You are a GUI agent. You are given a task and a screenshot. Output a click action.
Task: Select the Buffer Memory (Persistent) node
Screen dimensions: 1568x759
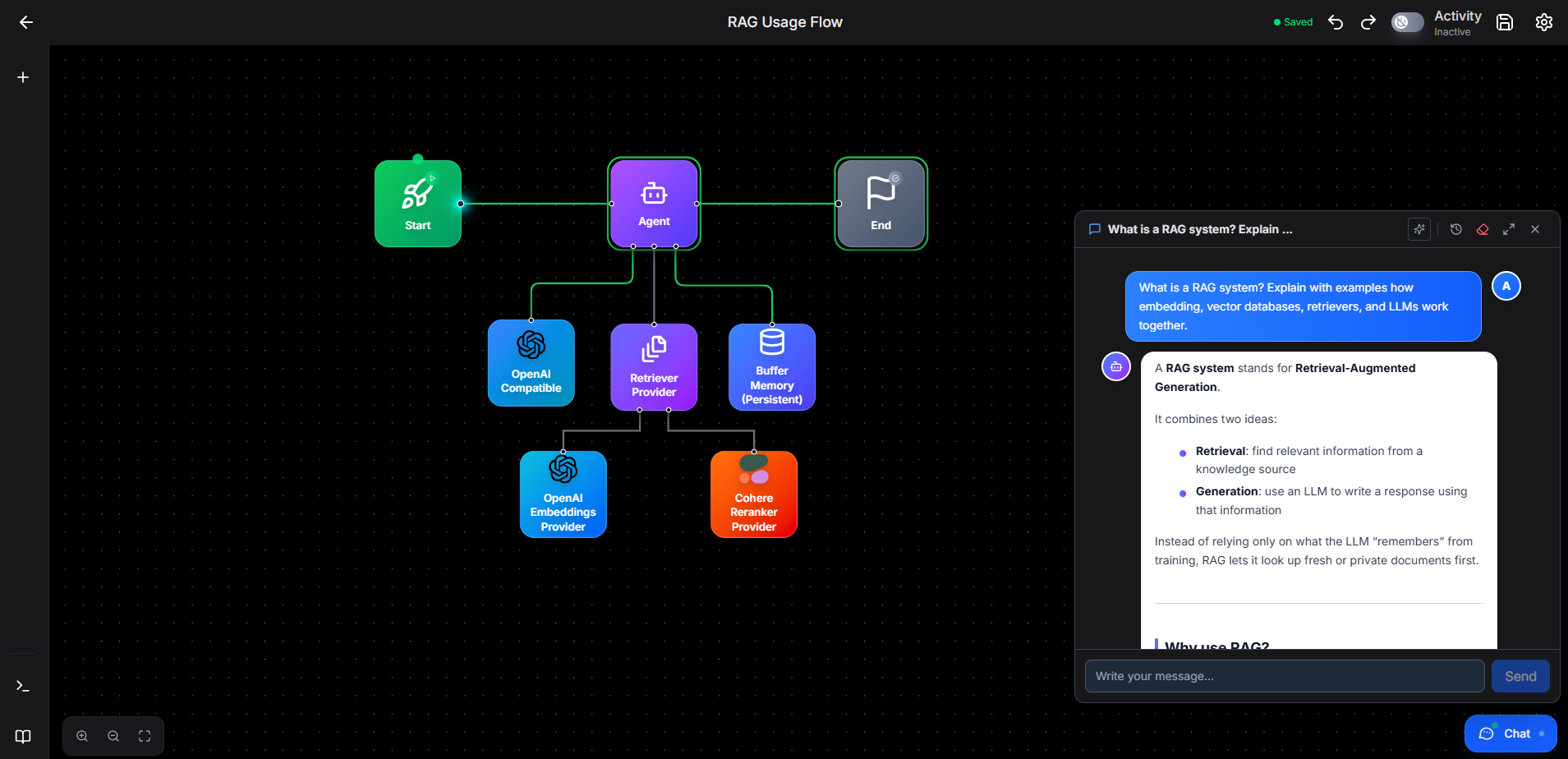[772, 367]
